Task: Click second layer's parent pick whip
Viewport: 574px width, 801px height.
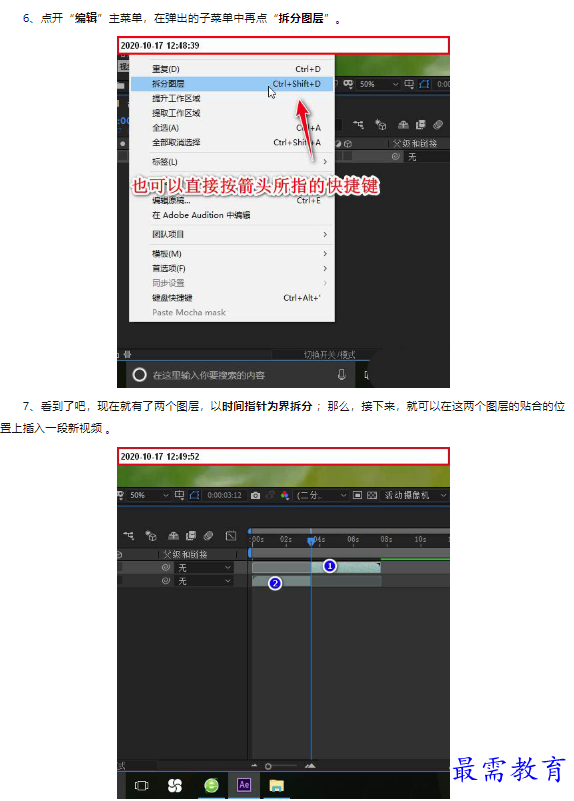Action: [166, 581]
